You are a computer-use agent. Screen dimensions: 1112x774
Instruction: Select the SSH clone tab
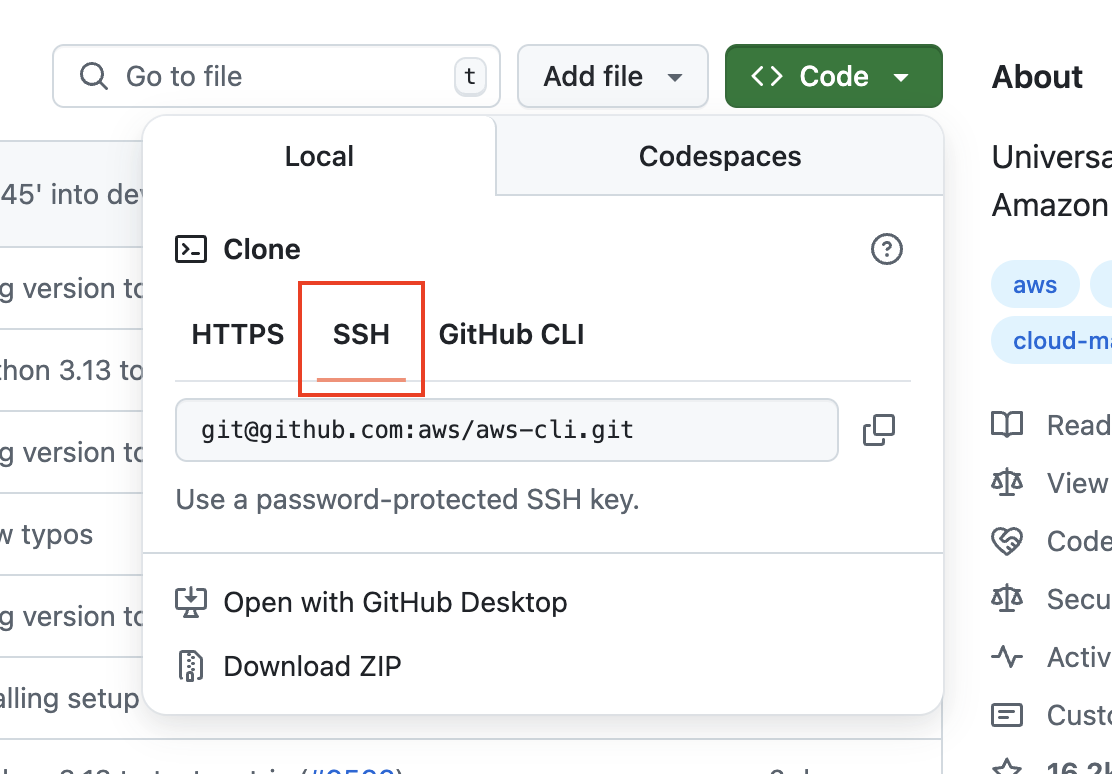[x=361, y=334]
